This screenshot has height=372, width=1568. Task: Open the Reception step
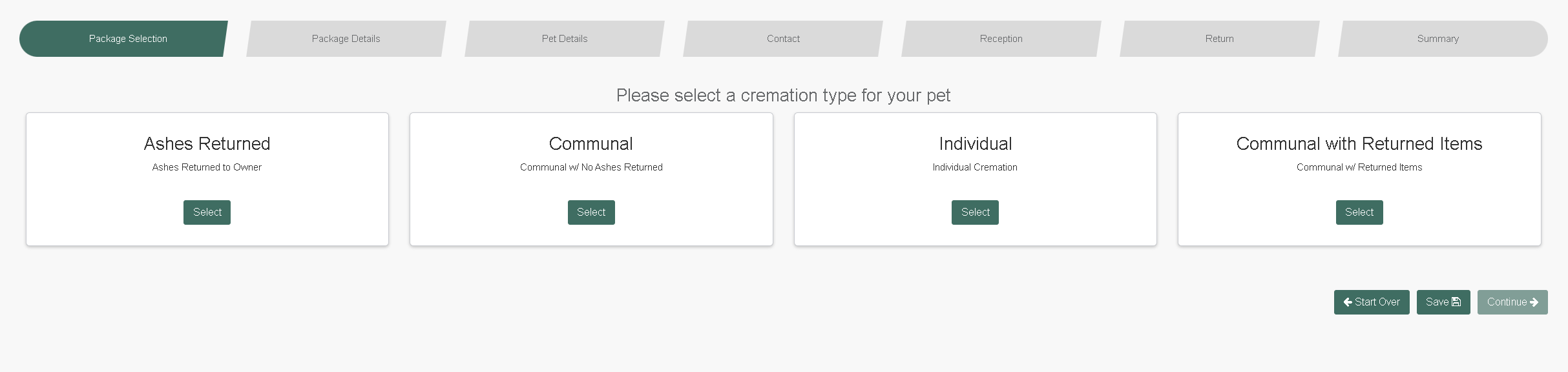point(1001,39)
